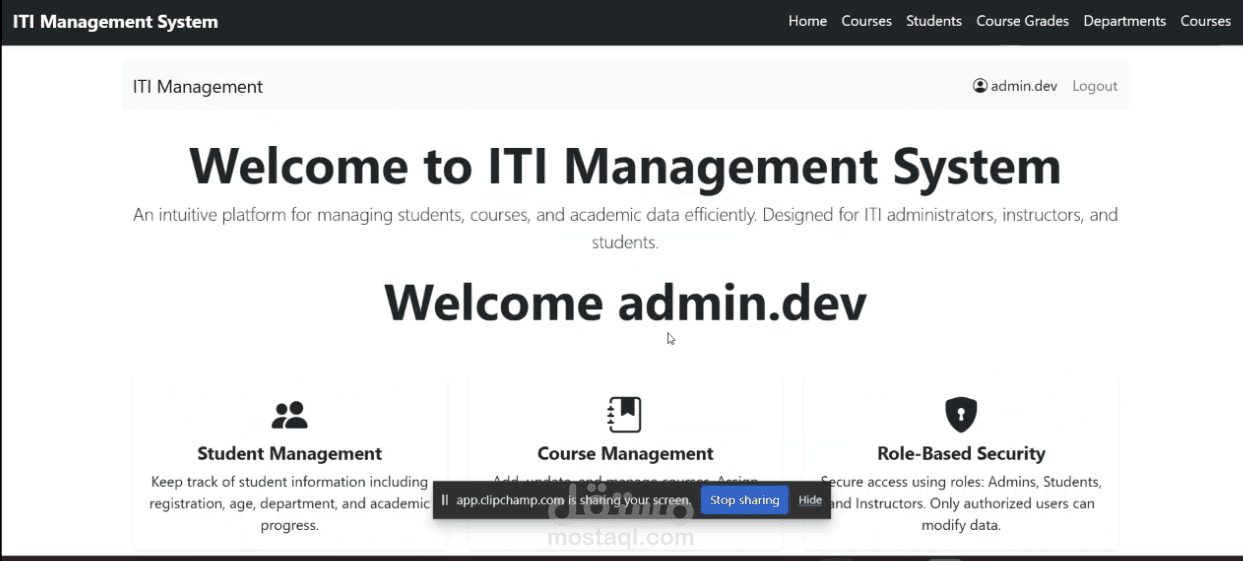Hide the screen sharing notification bar
This screenshot has height=561, width=1243.
coord(810,500)
